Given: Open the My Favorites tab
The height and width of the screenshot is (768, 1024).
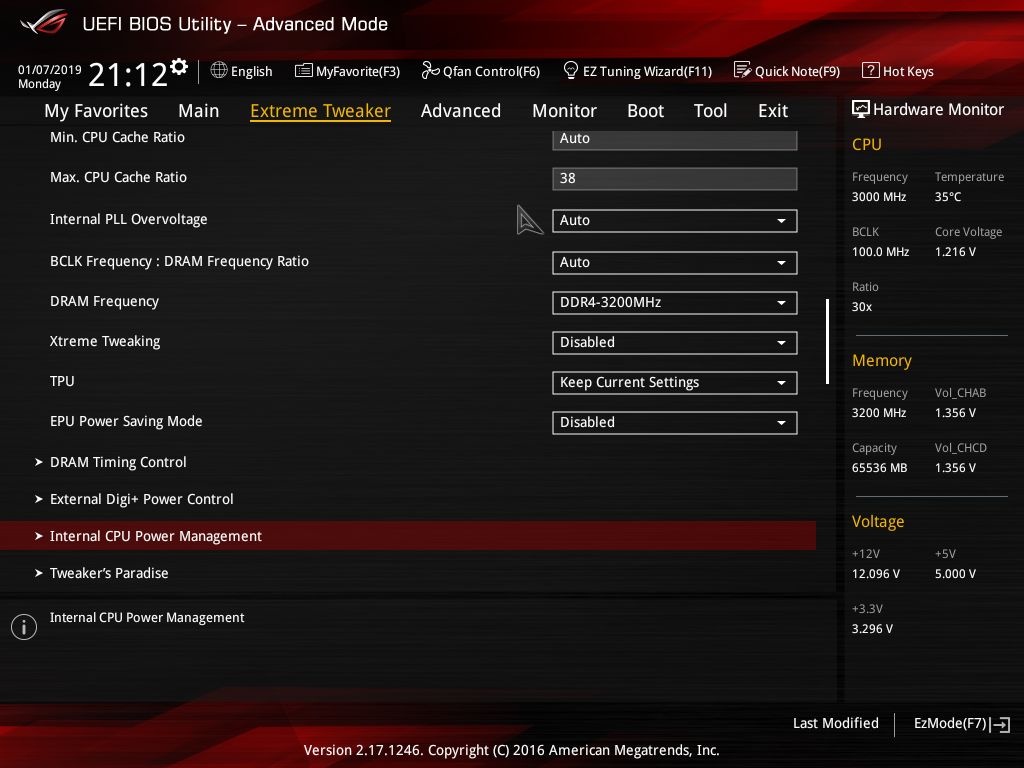Looking at the screenshot, I should tap(96, 110).
